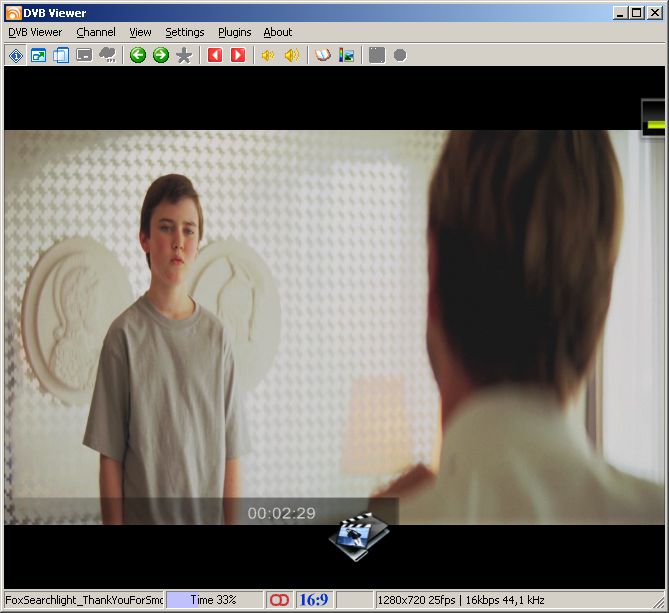
Task: Open the Plugins menu
Action: [234, 32]
